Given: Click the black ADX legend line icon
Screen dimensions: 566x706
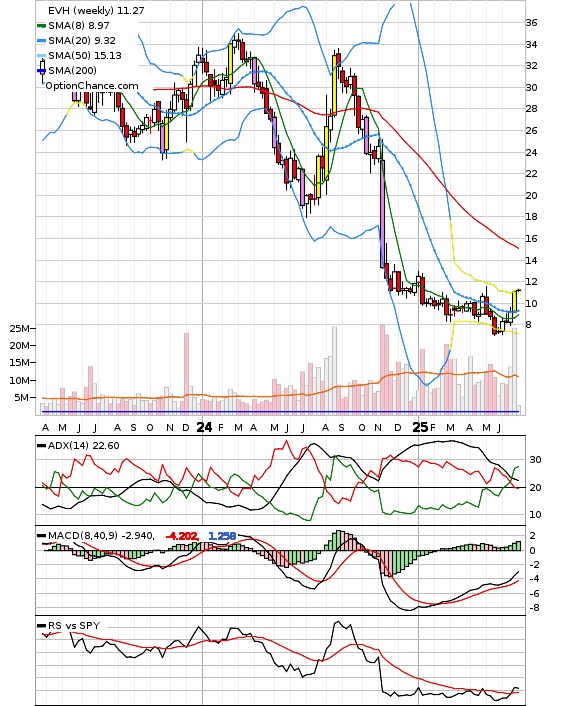Looking at the screenshot, I should (x=41, y=446).
